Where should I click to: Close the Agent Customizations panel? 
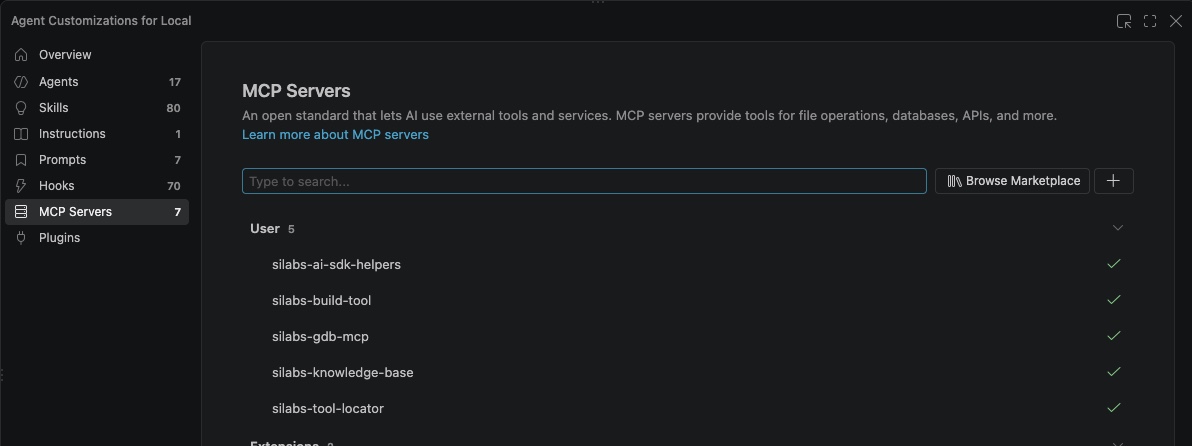point(1175,21)
